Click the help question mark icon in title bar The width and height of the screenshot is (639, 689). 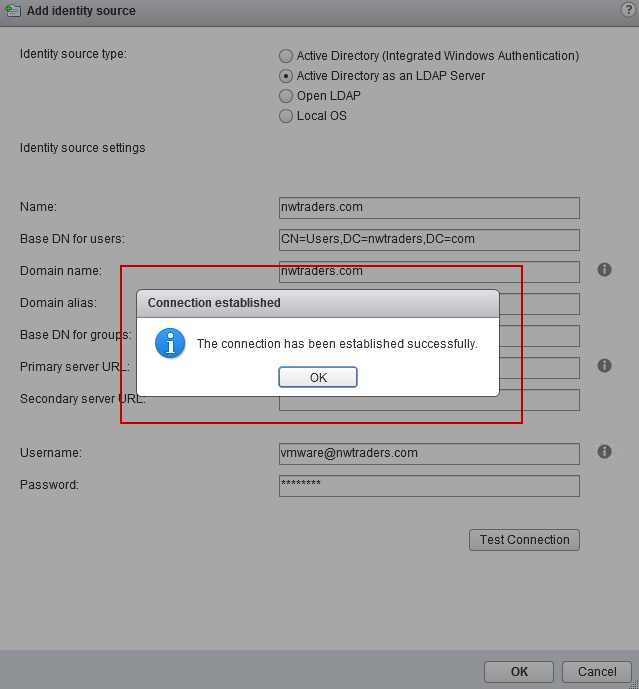coord(627,10)
